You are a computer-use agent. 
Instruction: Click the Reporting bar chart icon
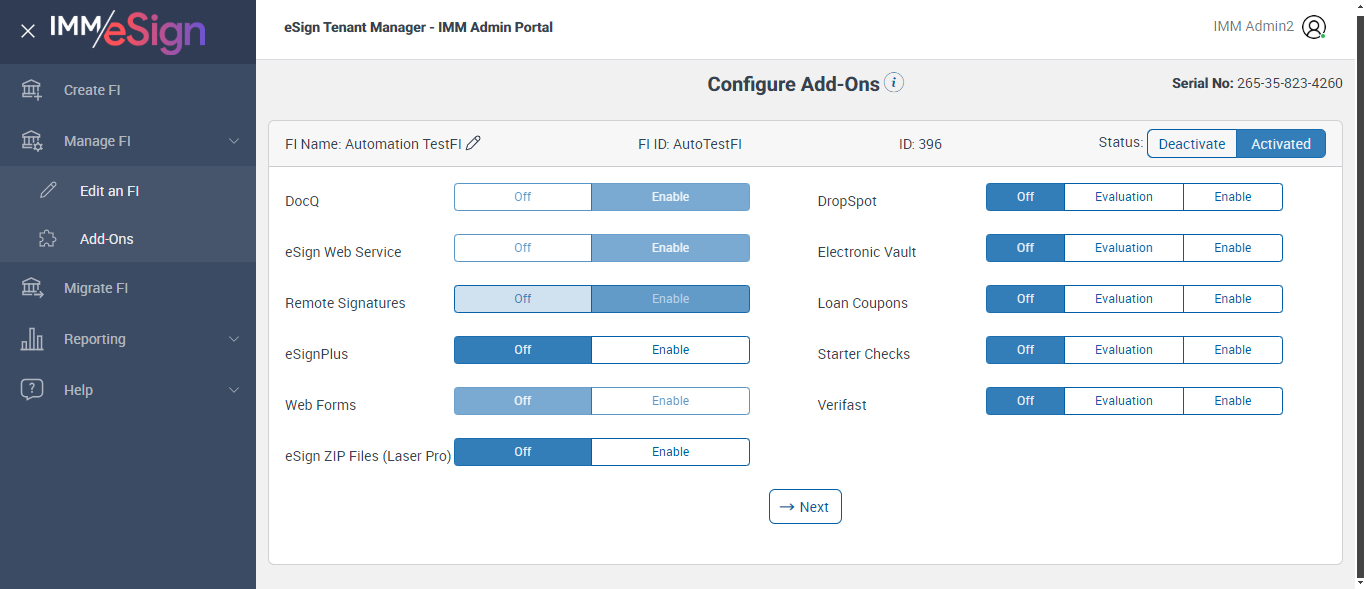click(x=32, y=339)
